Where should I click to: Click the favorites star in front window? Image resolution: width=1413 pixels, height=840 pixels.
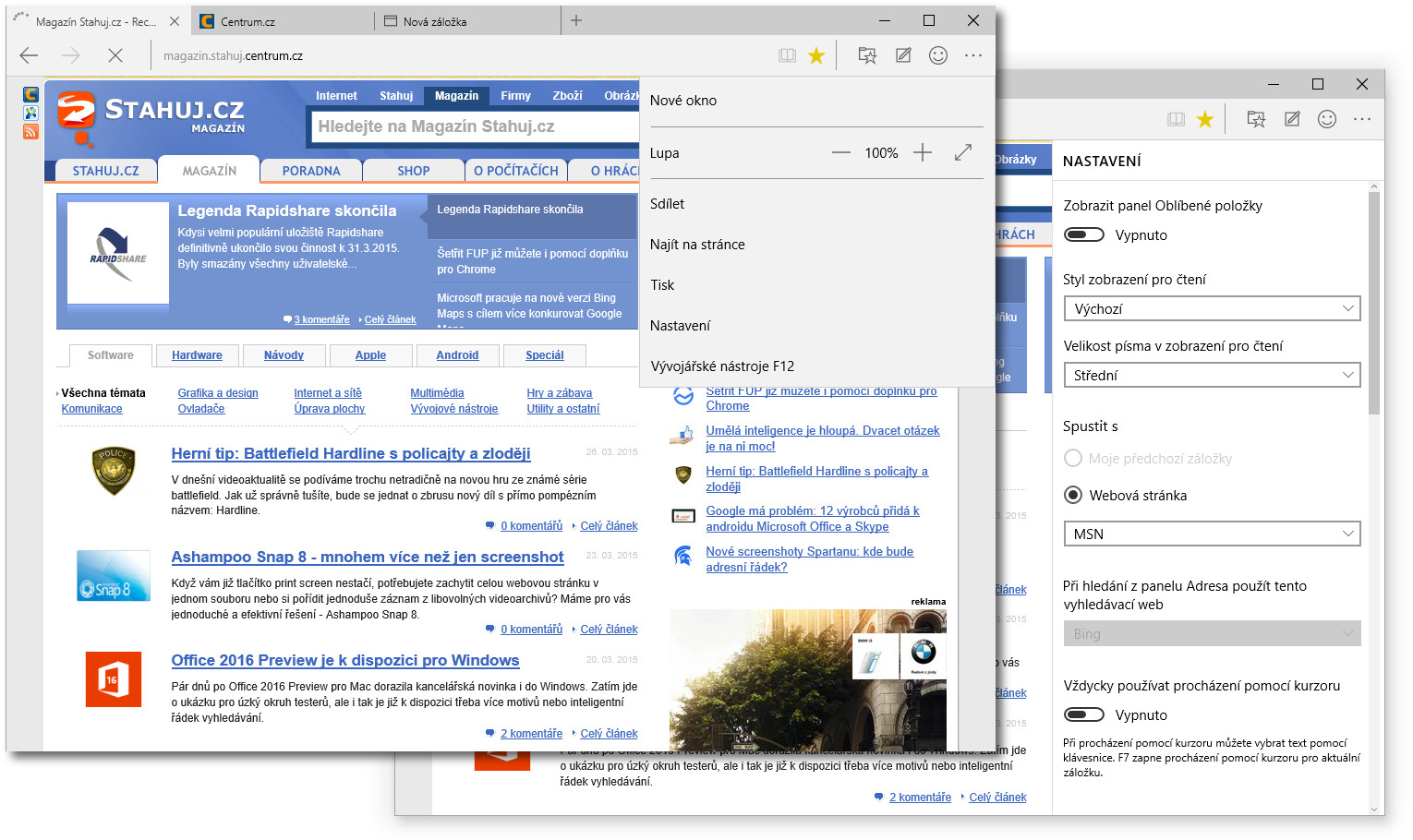point(816,55)
